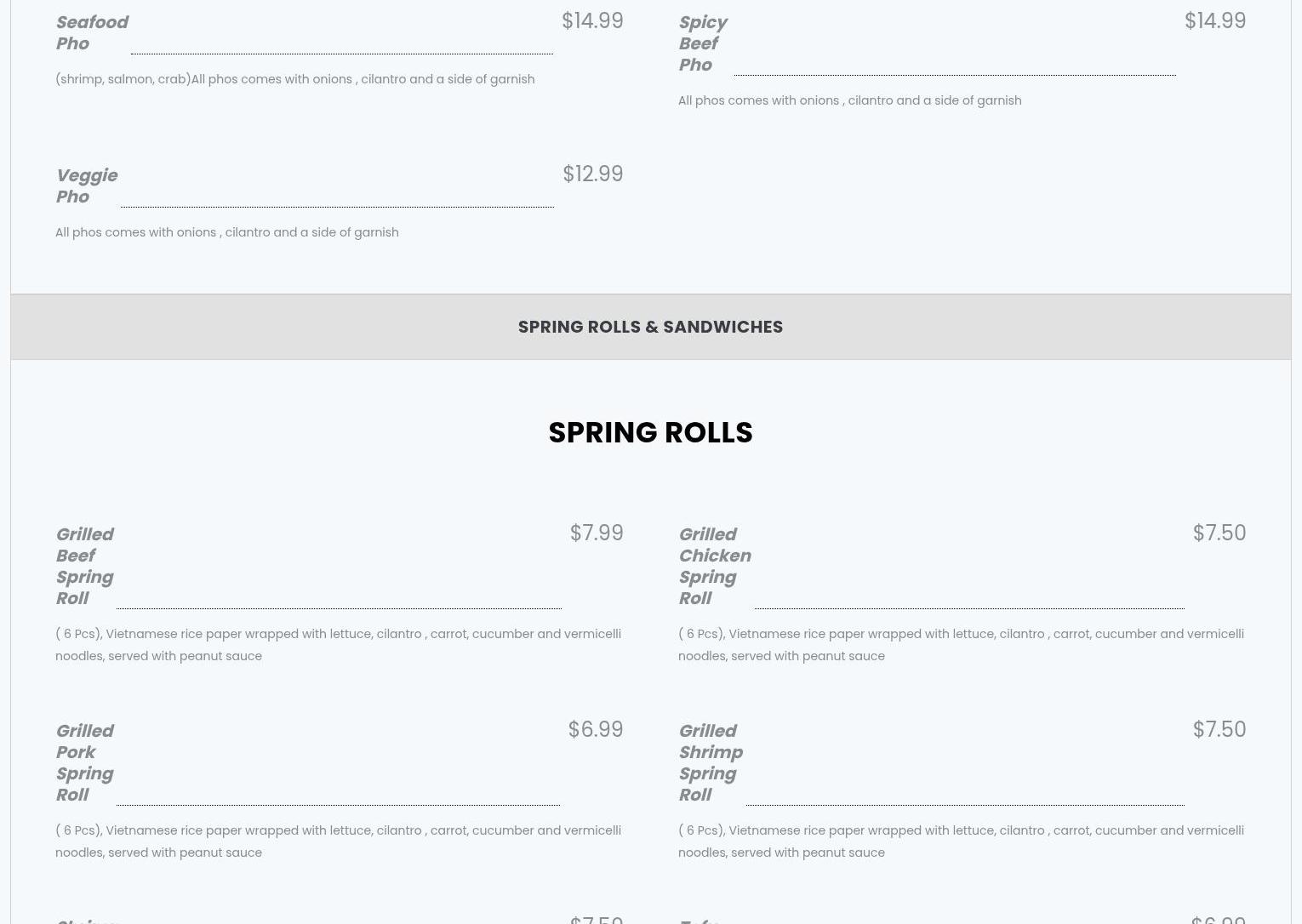Select the Grilled Chicken Spring Roll title

[714, 566]
